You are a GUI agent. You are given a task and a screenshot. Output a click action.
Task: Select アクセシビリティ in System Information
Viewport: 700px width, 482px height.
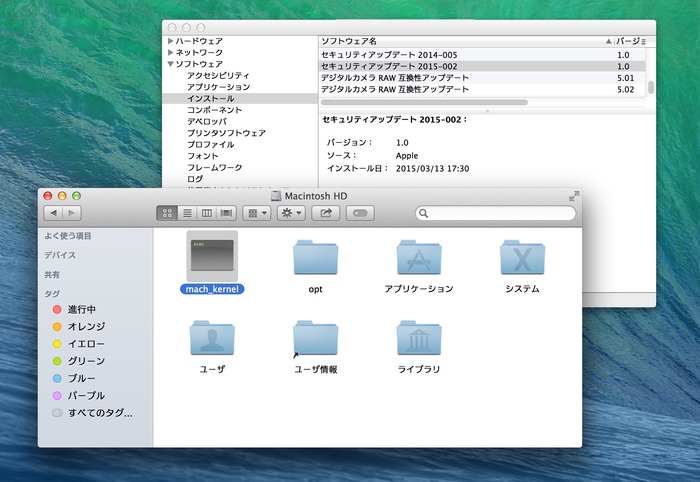218,75
